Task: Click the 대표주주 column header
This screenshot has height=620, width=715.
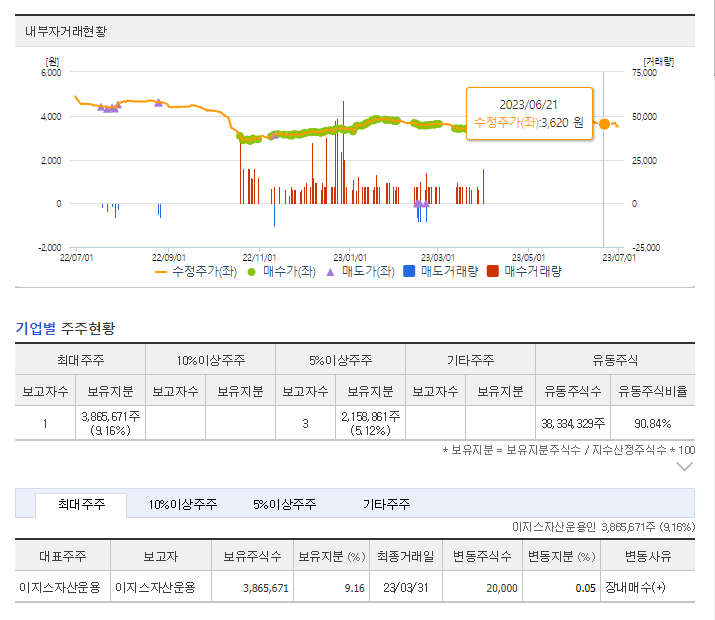Action: 62,556
